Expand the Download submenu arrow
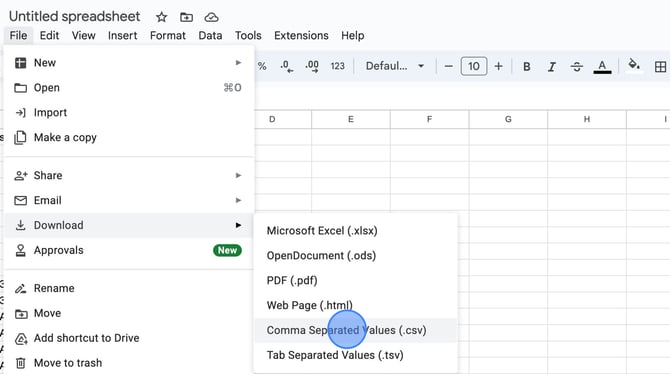The height and width of the screenshot is (374, 670). [238, 225]
